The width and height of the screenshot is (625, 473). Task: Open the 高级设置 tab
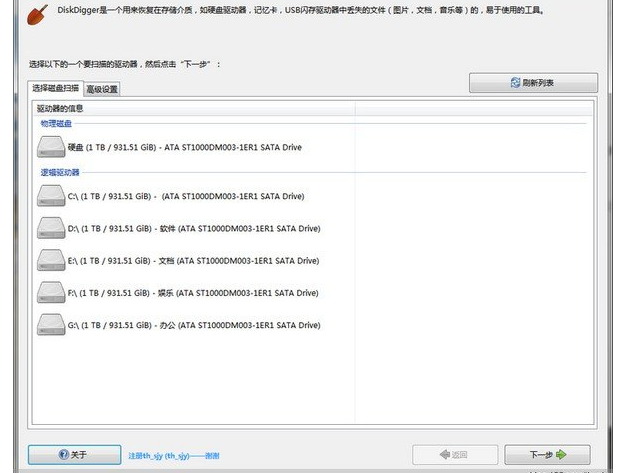[x=102, y=89]
